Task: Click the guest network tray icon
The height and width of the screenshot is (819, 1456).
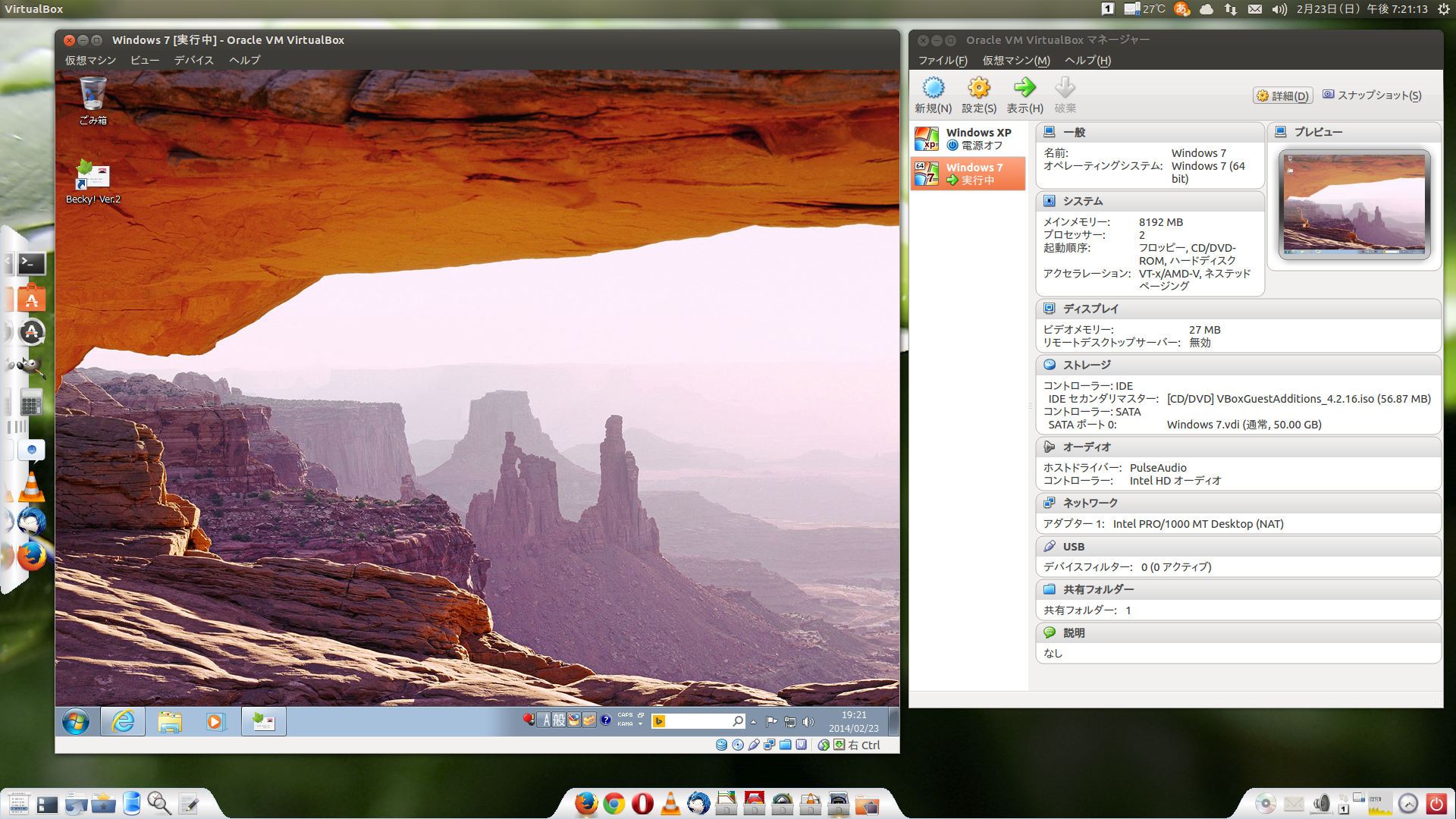Action: [x=790, y=722]
